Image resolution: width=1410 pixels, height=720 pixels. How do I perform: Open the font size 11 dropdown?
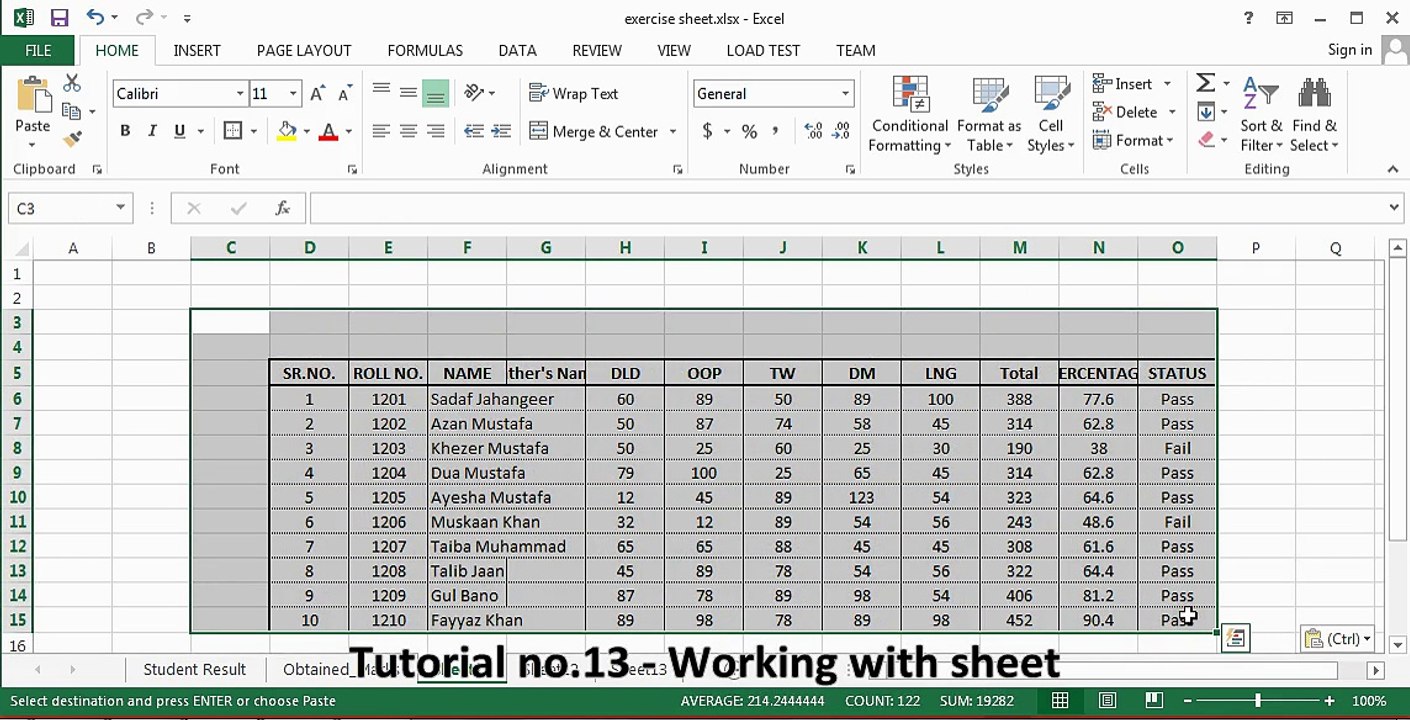click(293, 93)
